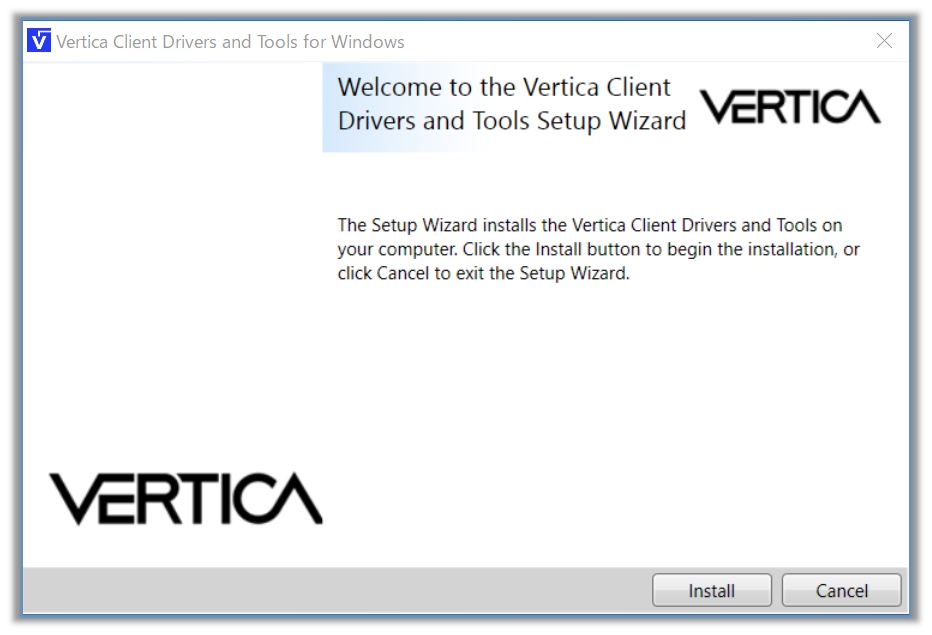Image resolution: width=932 pixels, height=635 pixels.
Task: Close the setup wizard window
Action: [884, 41]
